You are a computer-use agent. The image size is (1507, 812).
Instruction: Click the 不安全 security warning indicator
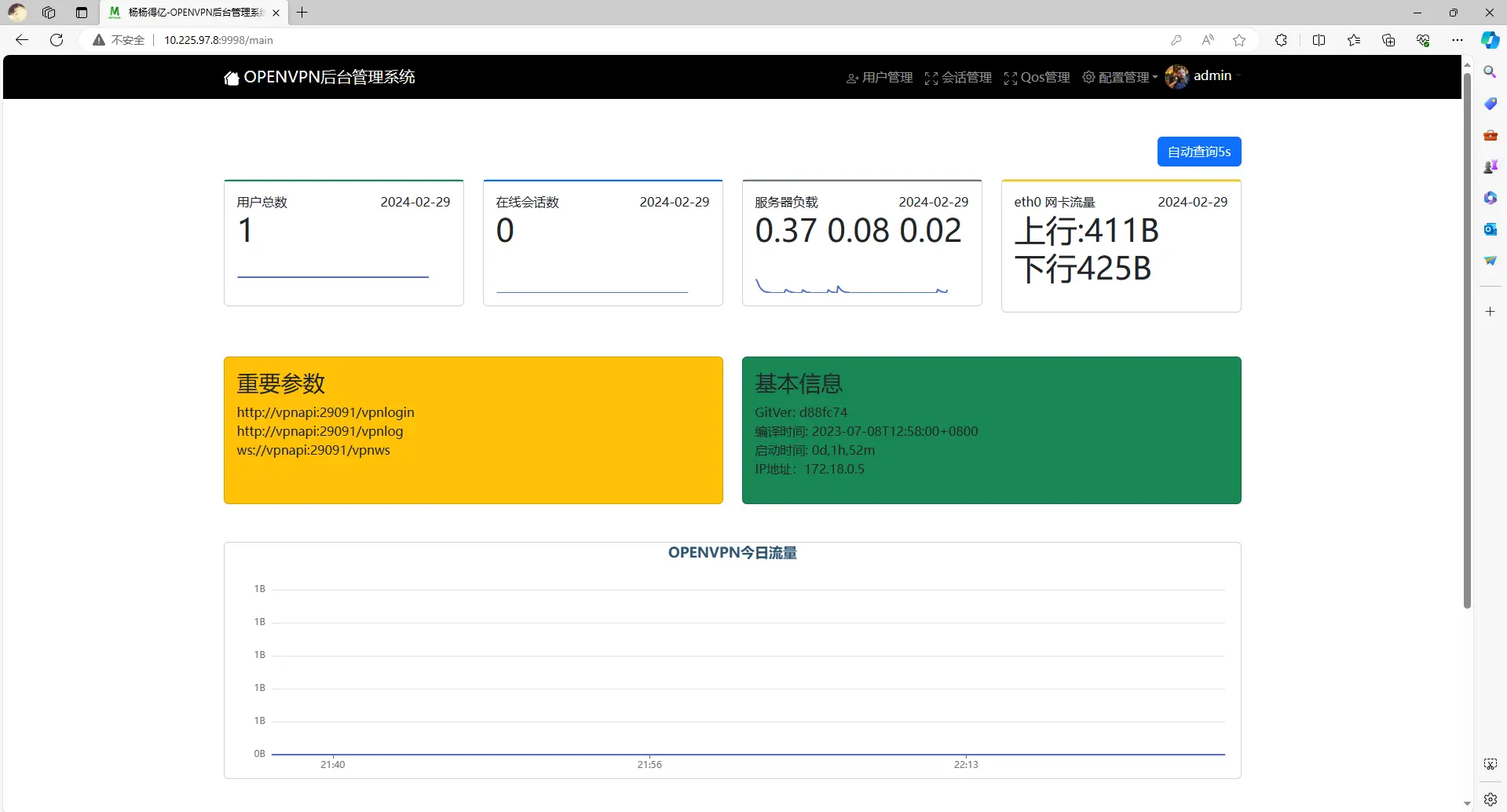tap(119, 40)
